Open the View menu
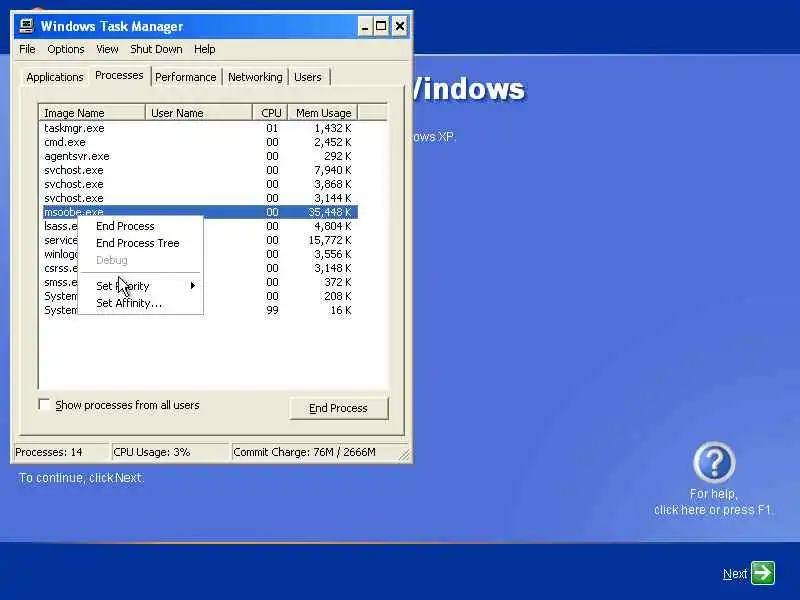Screen dimensions: 800x600 pos(107,49)
